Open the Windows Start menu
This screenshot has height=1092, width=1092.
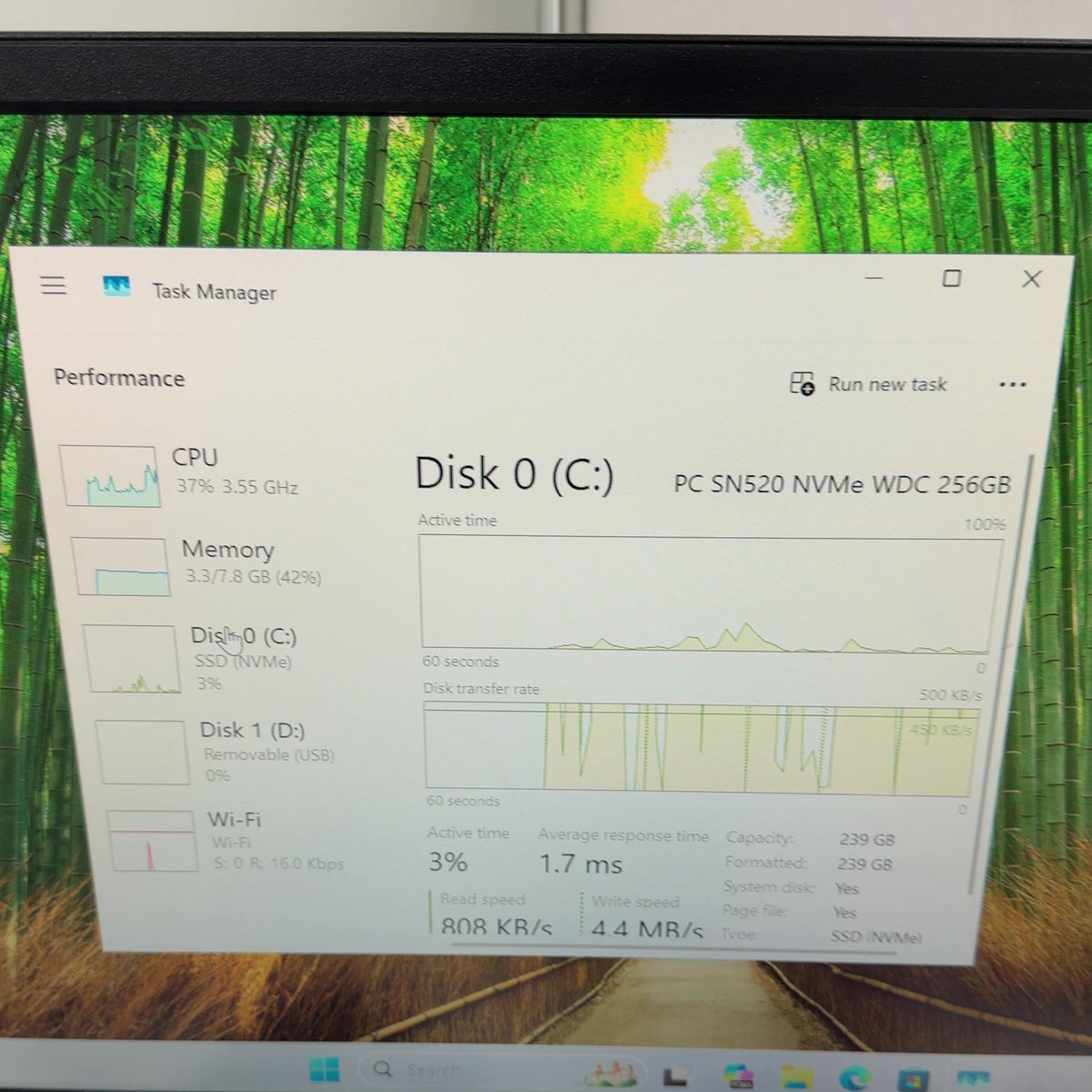[x=324, y=1069]
